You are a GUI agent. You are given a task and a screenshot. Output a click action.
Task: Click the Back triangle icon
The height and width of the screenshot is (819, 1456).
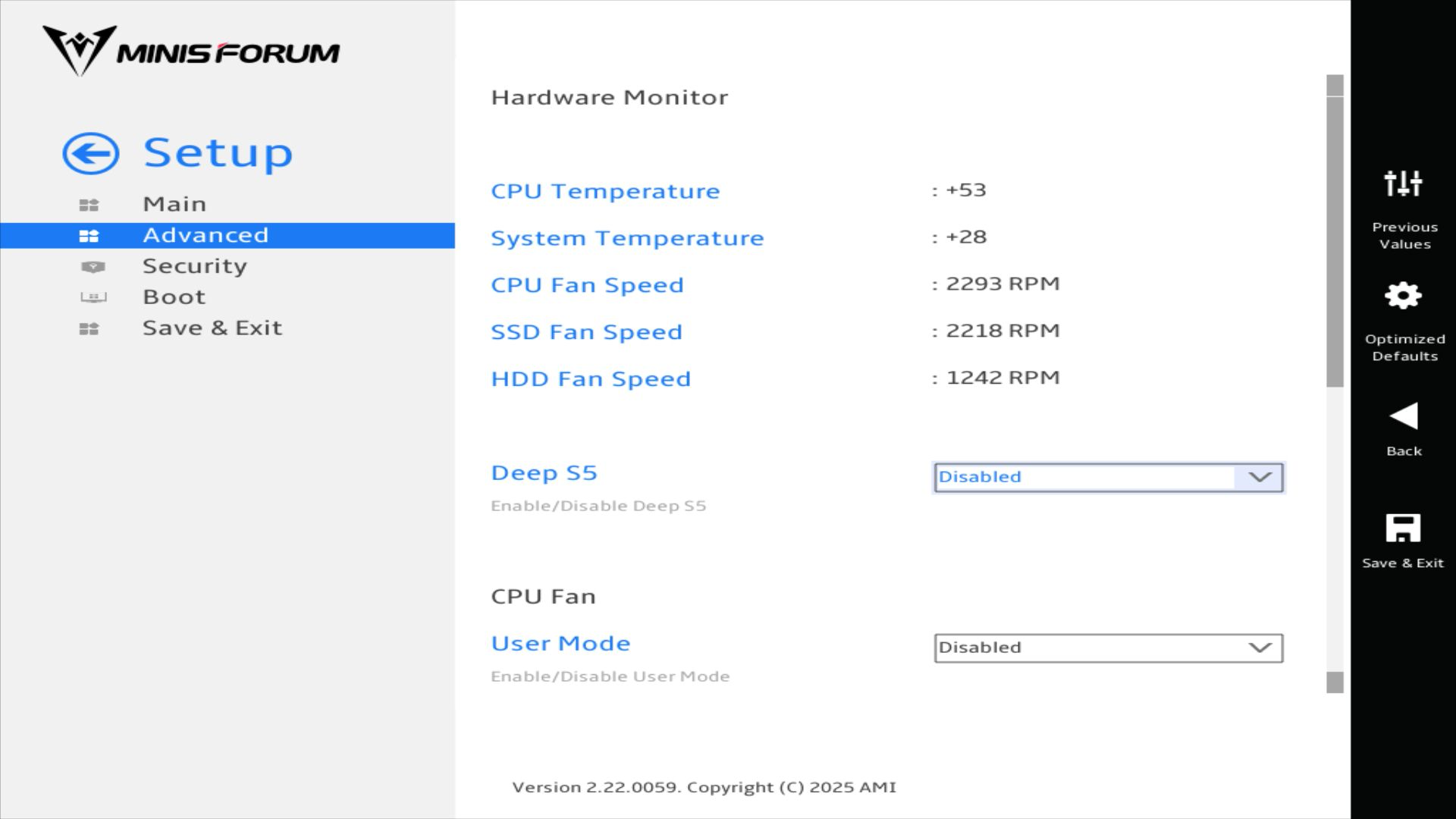coord(1403,416)
